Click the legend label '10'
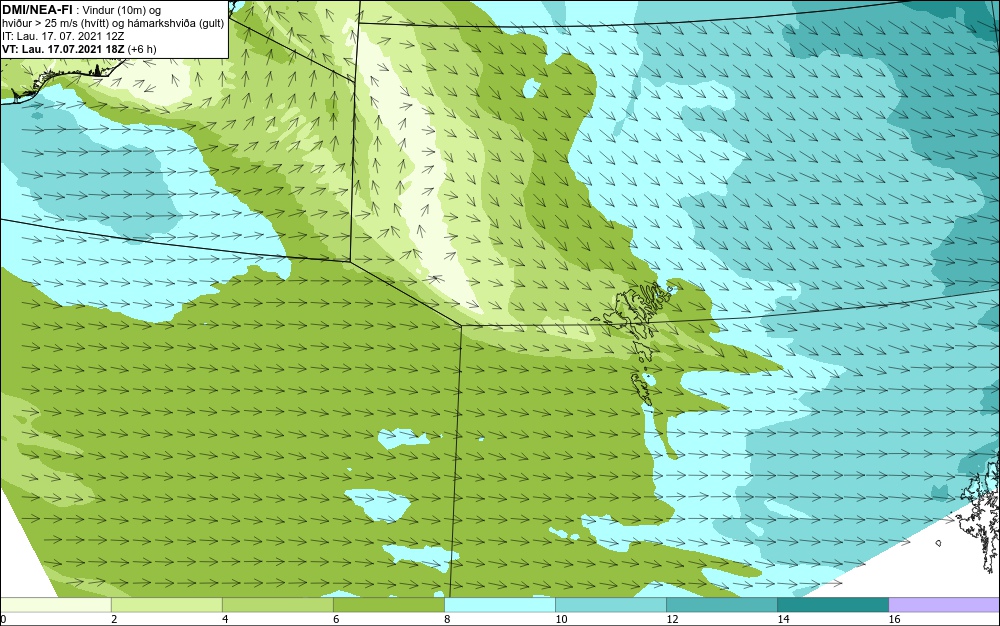The height and width of the screenshot is (626, 1000). pyautogui.click(x=561, y=619)
